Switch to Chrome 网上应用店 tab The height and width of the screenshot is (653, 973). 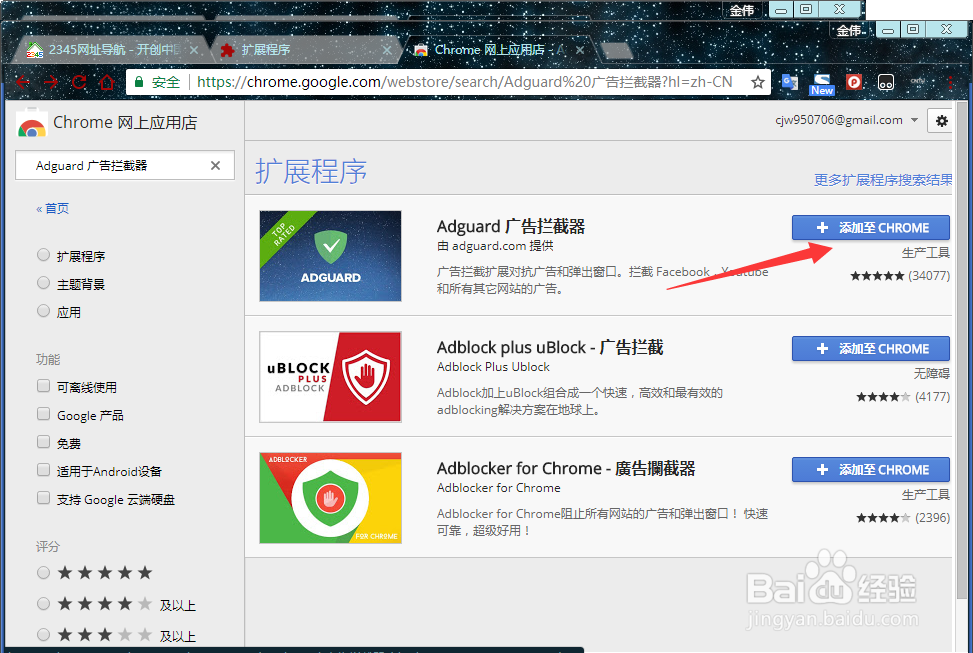pos(496,50)
